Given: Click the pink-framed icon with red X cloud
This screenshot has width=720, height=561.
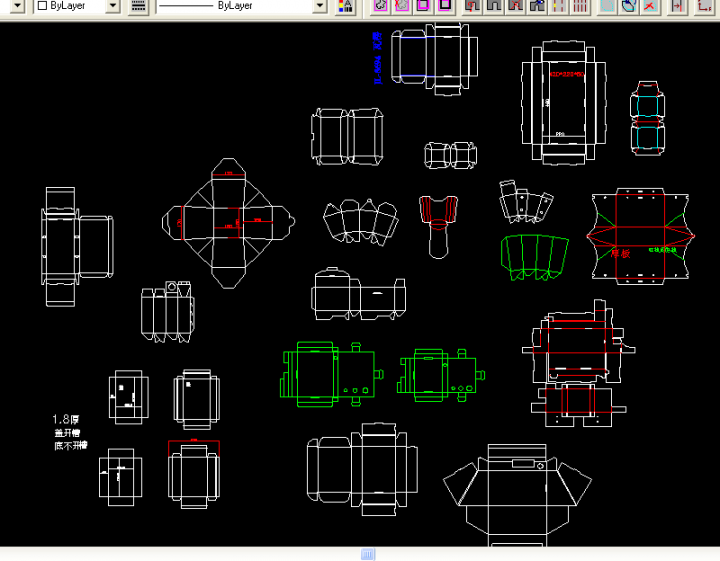Looking at the screenshot, I should coord(401,6).
